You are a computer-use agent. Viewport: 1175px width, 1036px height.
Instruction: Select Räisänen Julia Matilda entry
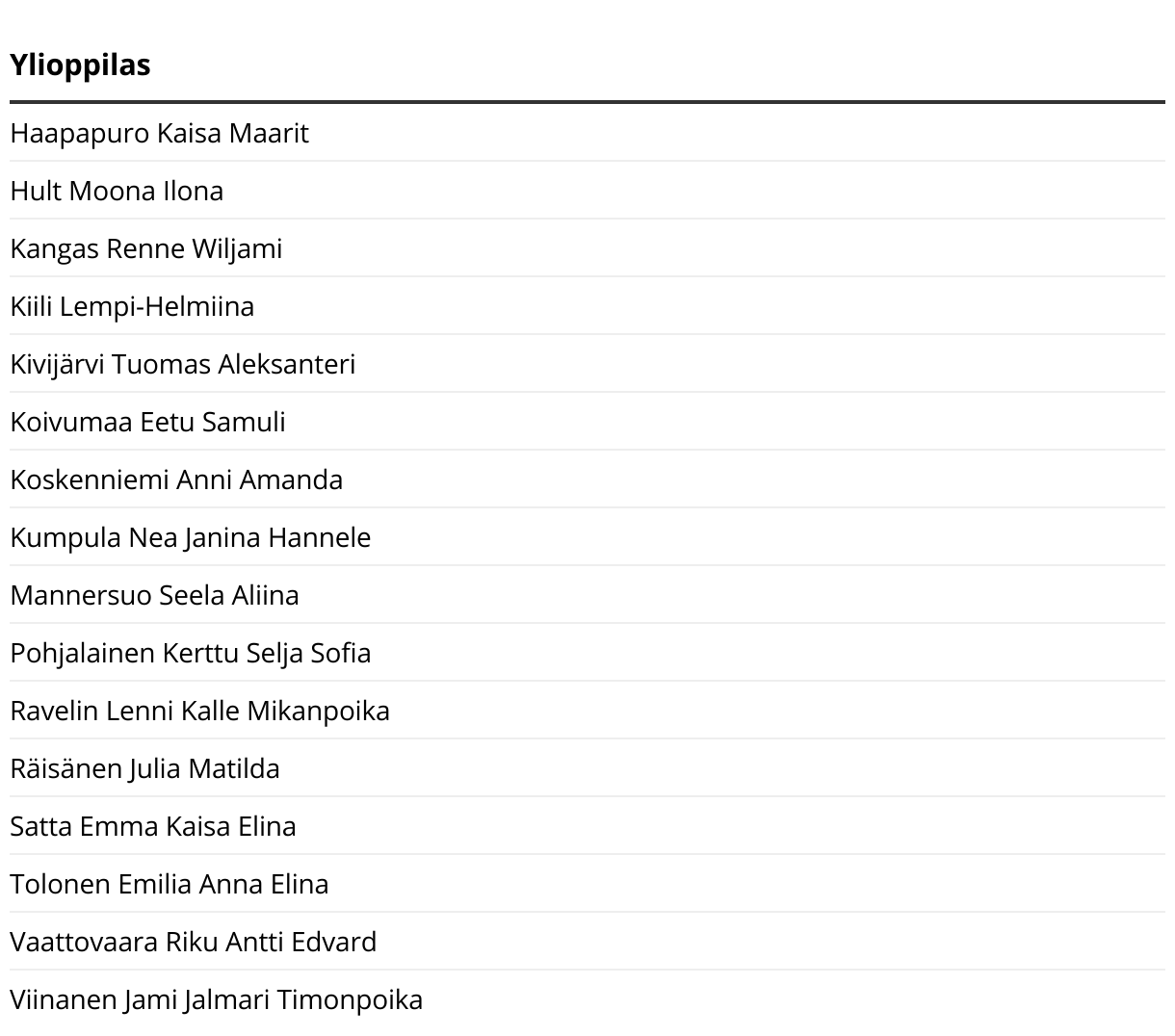[587, 768]
